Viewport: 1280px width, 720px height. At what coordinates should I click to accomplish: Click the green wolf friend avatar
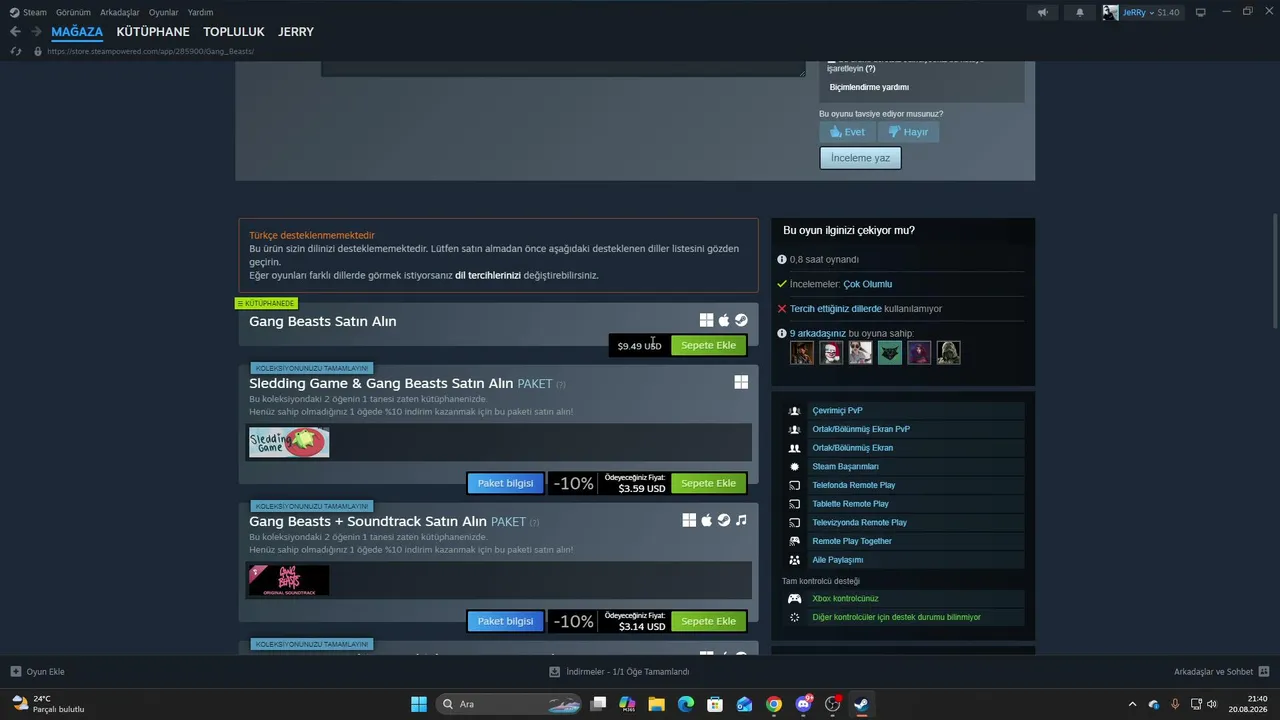[890, 352]
